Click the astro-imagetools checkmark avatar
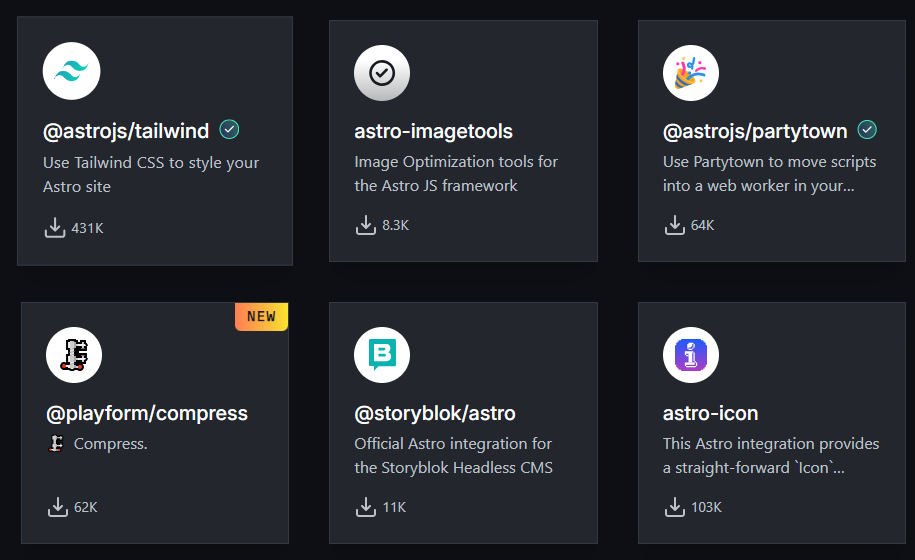 click(x=382, y=73)
